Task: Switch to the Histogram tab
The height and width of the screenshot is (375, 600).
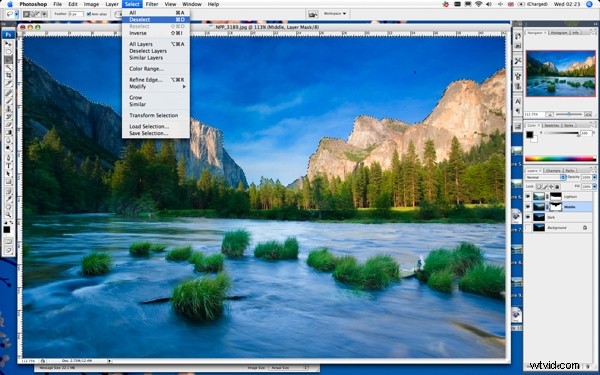Action: click(x=559, y=33)
